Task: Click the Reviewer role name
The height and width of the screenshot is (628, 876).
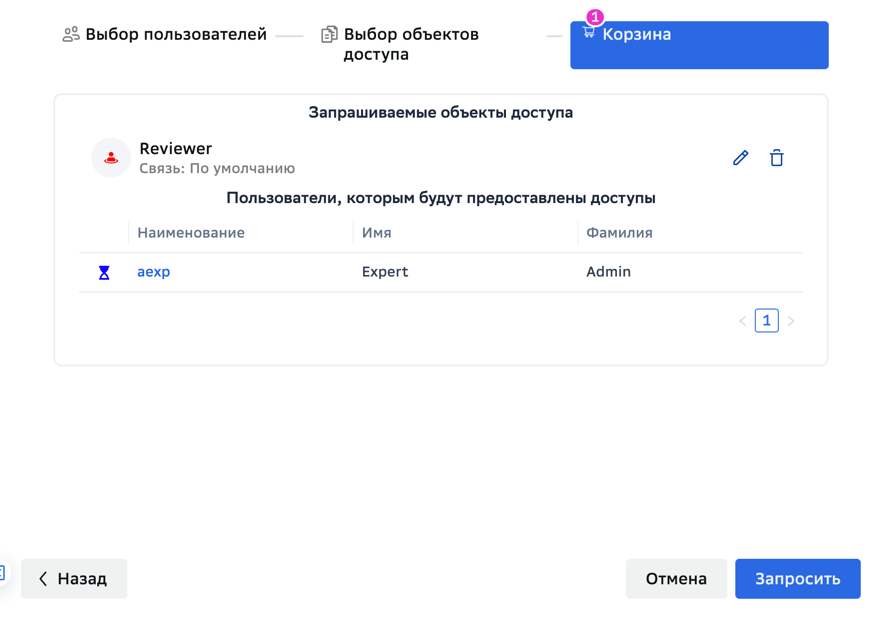Action: click(x=175, y=149)
